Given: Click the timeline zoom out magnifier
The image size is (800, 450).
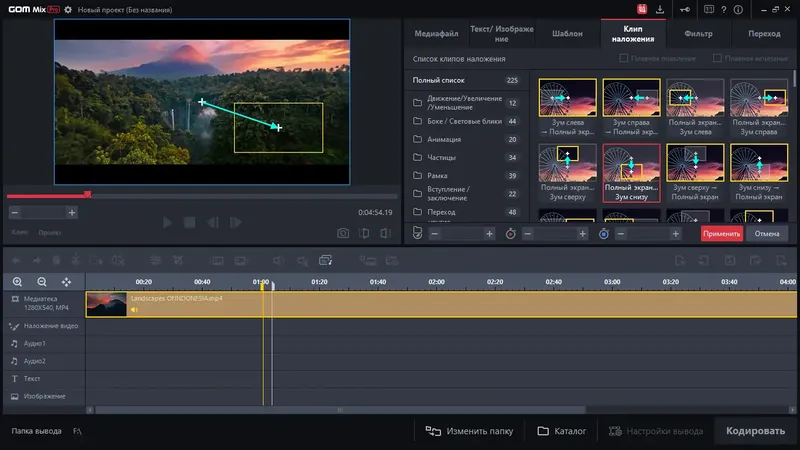Looking at the screenshot, I should pos(41,283).
